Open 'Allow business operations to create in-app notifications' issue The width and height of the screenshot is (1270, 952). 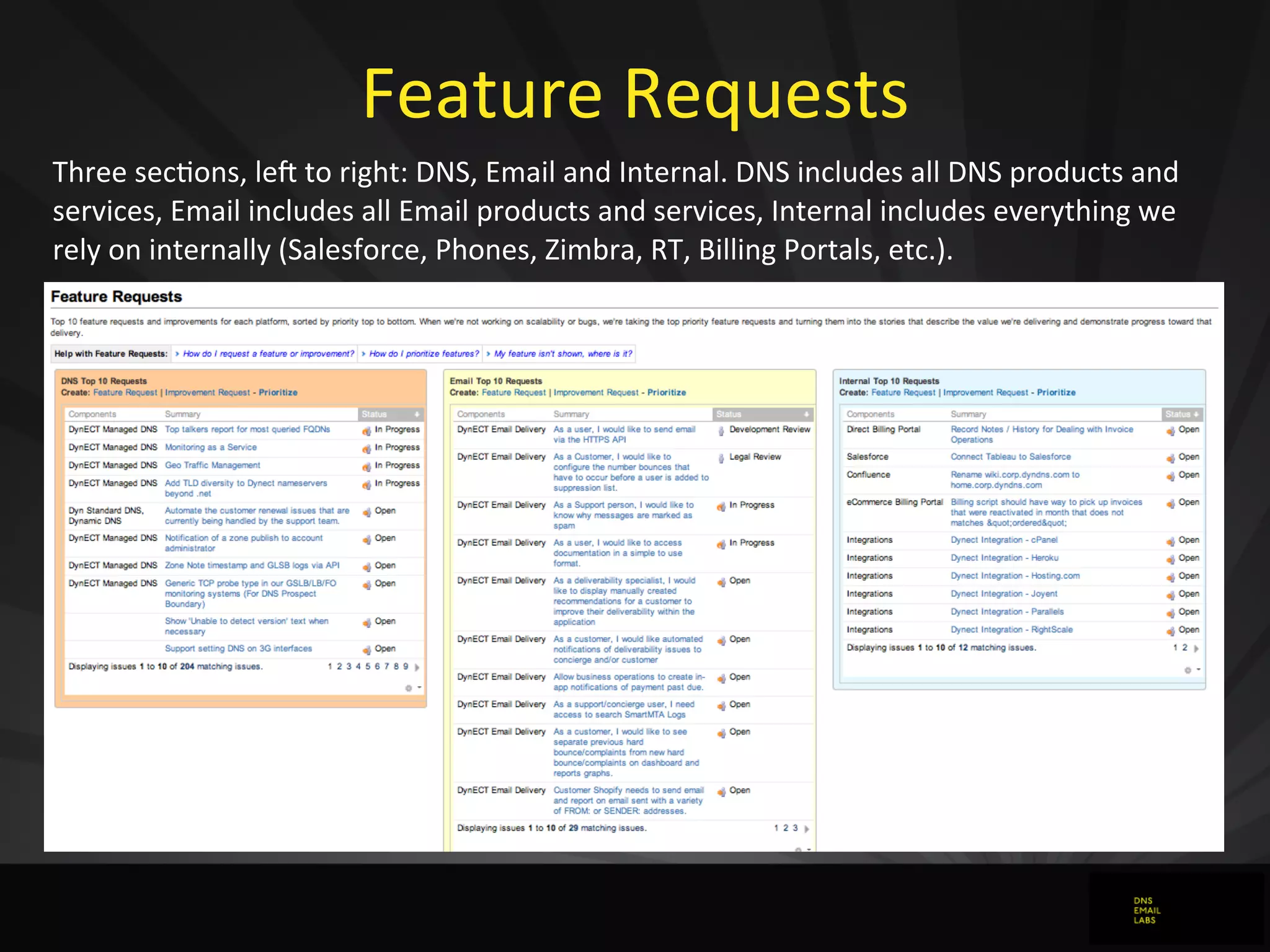[629, 682]
